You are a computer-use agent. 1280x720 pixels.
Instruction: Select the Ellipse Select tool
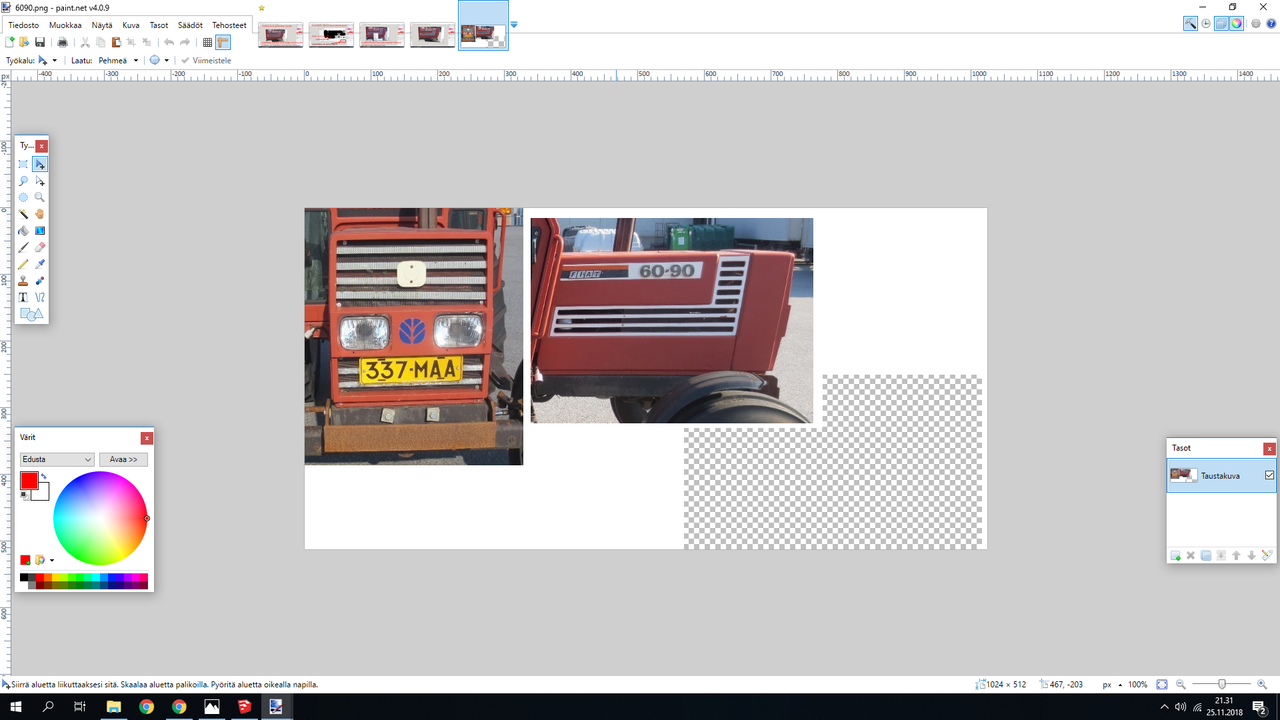coord(23,198)
